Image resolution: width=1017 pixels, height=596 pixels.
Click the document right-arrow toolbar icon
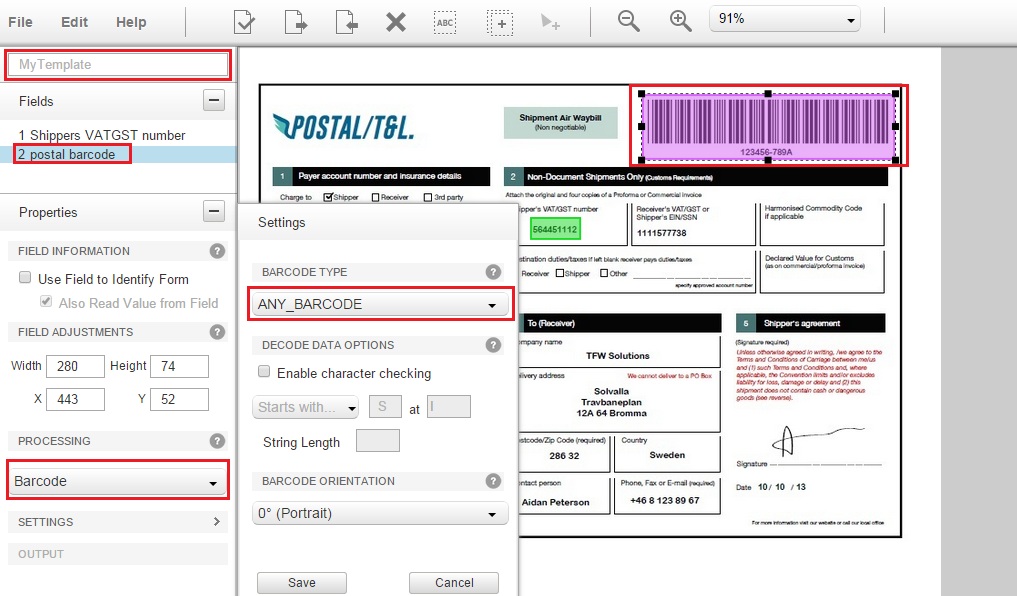click(295, 21)
